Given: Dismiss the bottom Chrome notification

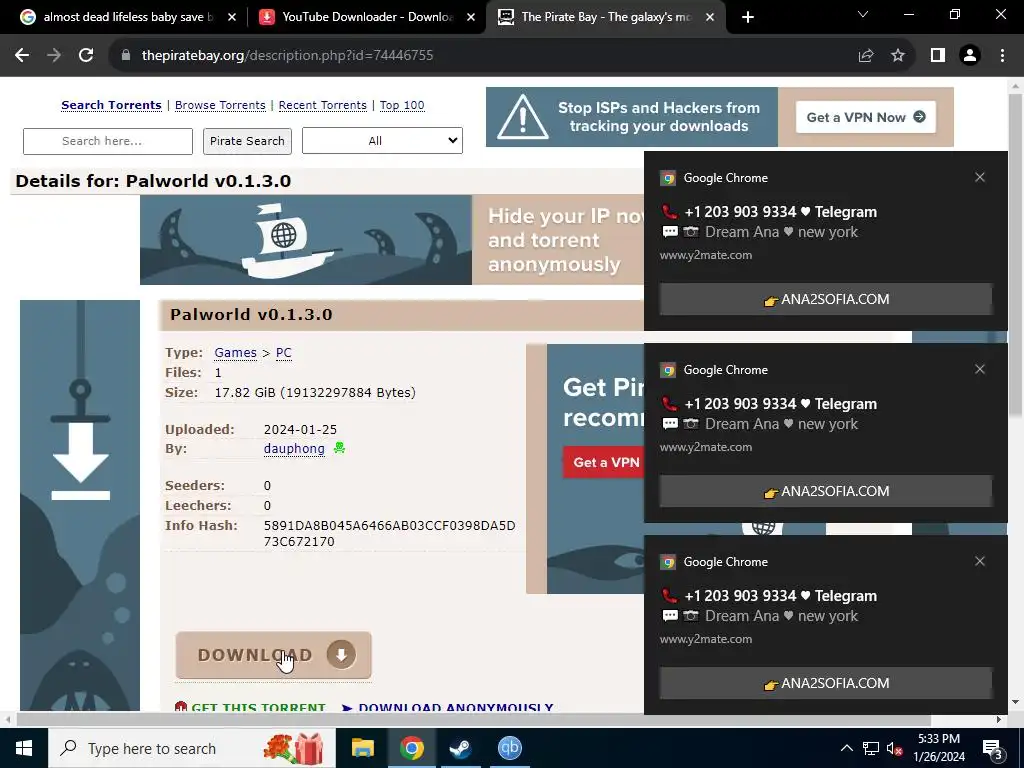Looking at the screenshot, I should 980,561.
